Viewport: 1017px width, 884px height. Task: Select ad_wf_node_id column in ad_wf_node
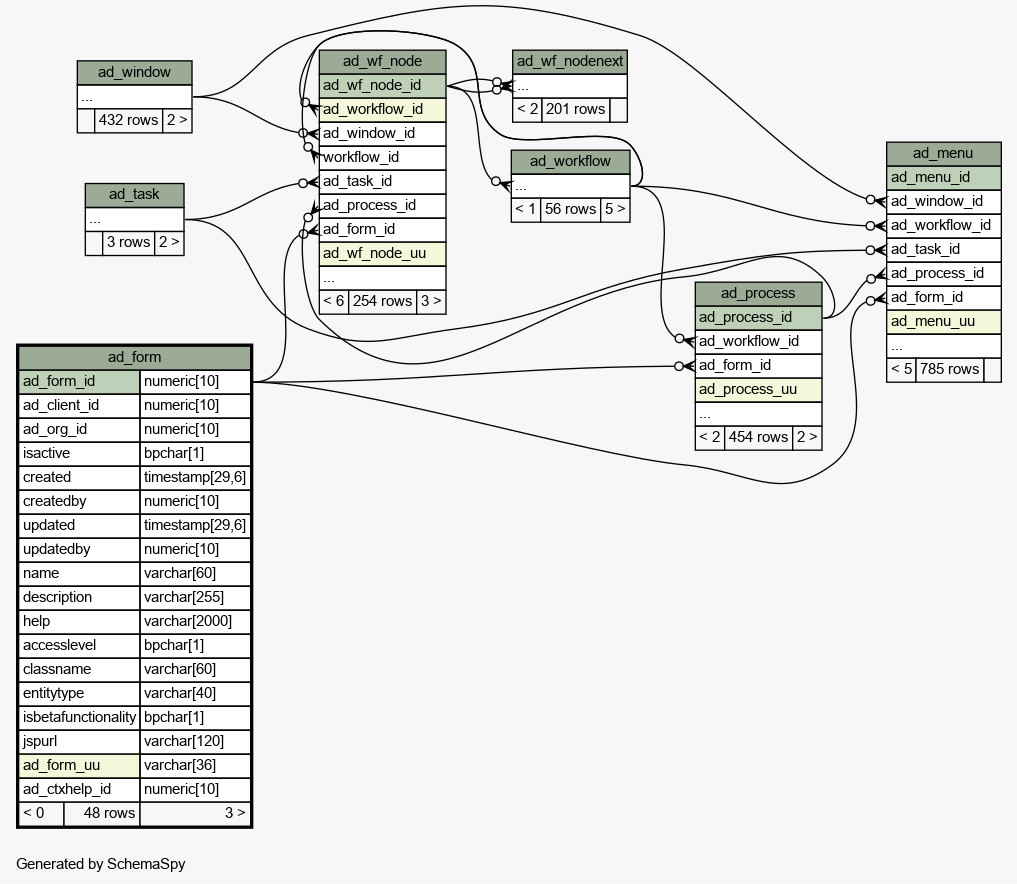tap(383, 86)
